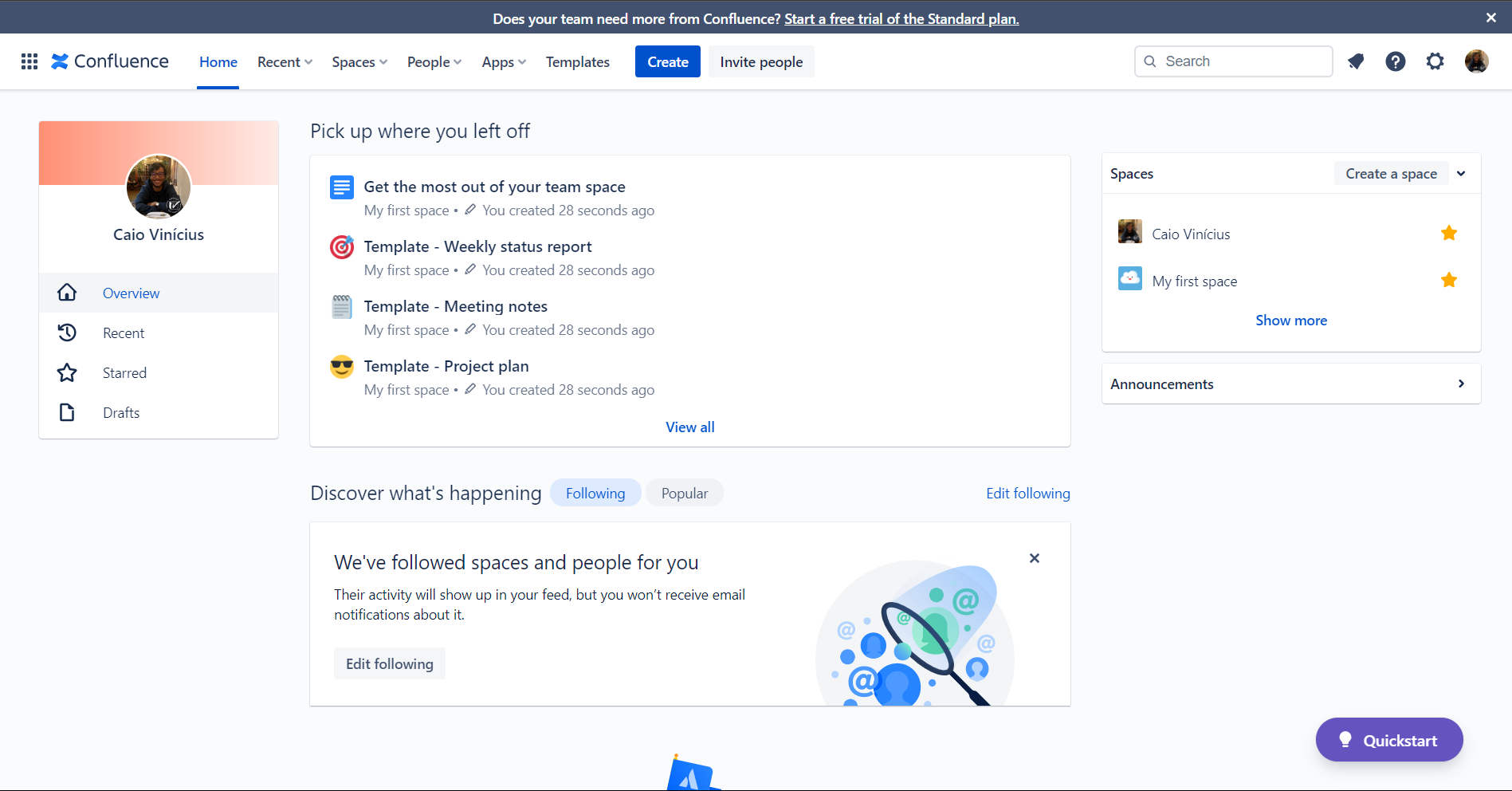Open Template - Weekly status report page
The width and height of the screenshot is (1512, 791).
coord(477,246)
